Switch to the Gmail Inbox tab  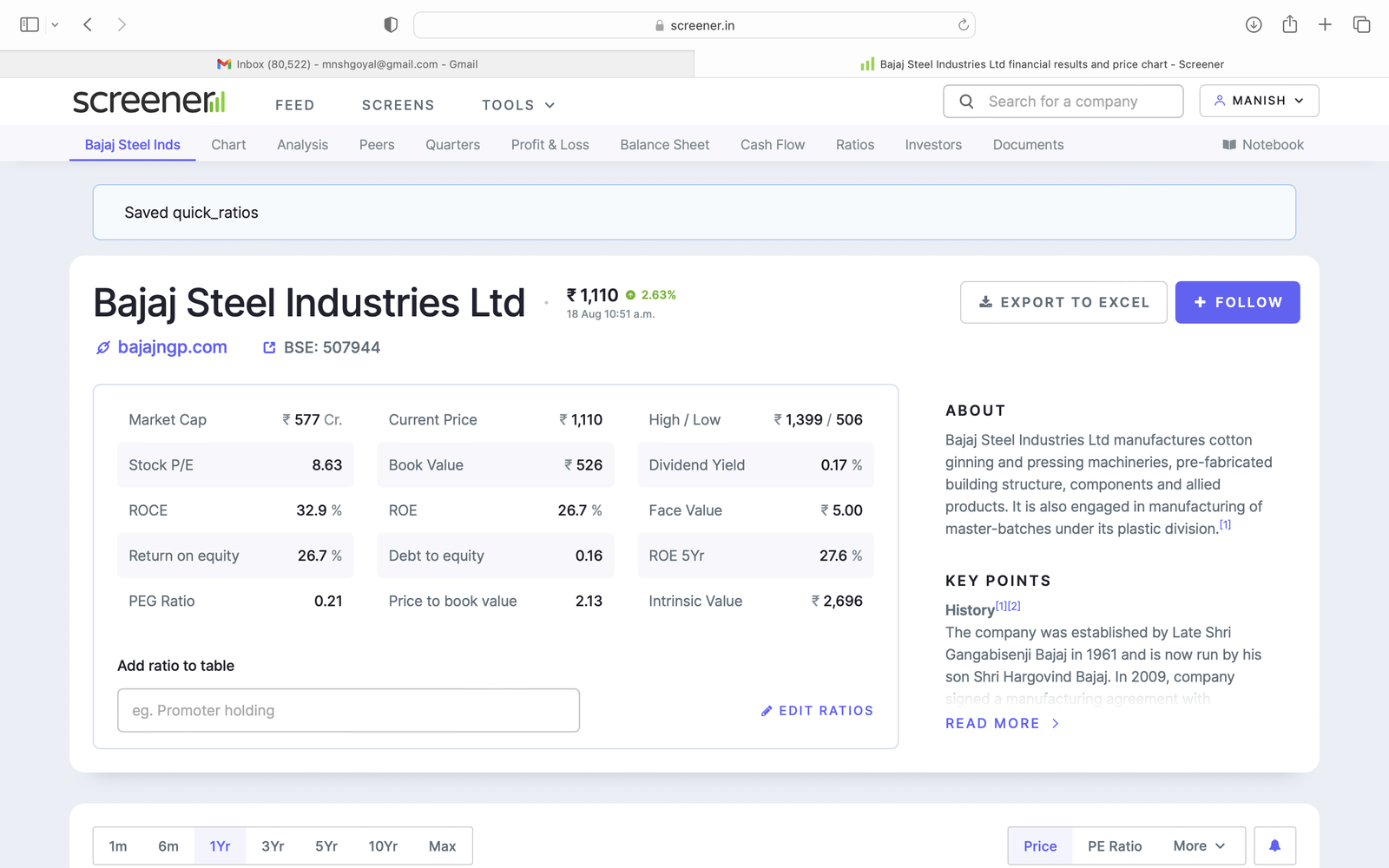pos(347,64)
